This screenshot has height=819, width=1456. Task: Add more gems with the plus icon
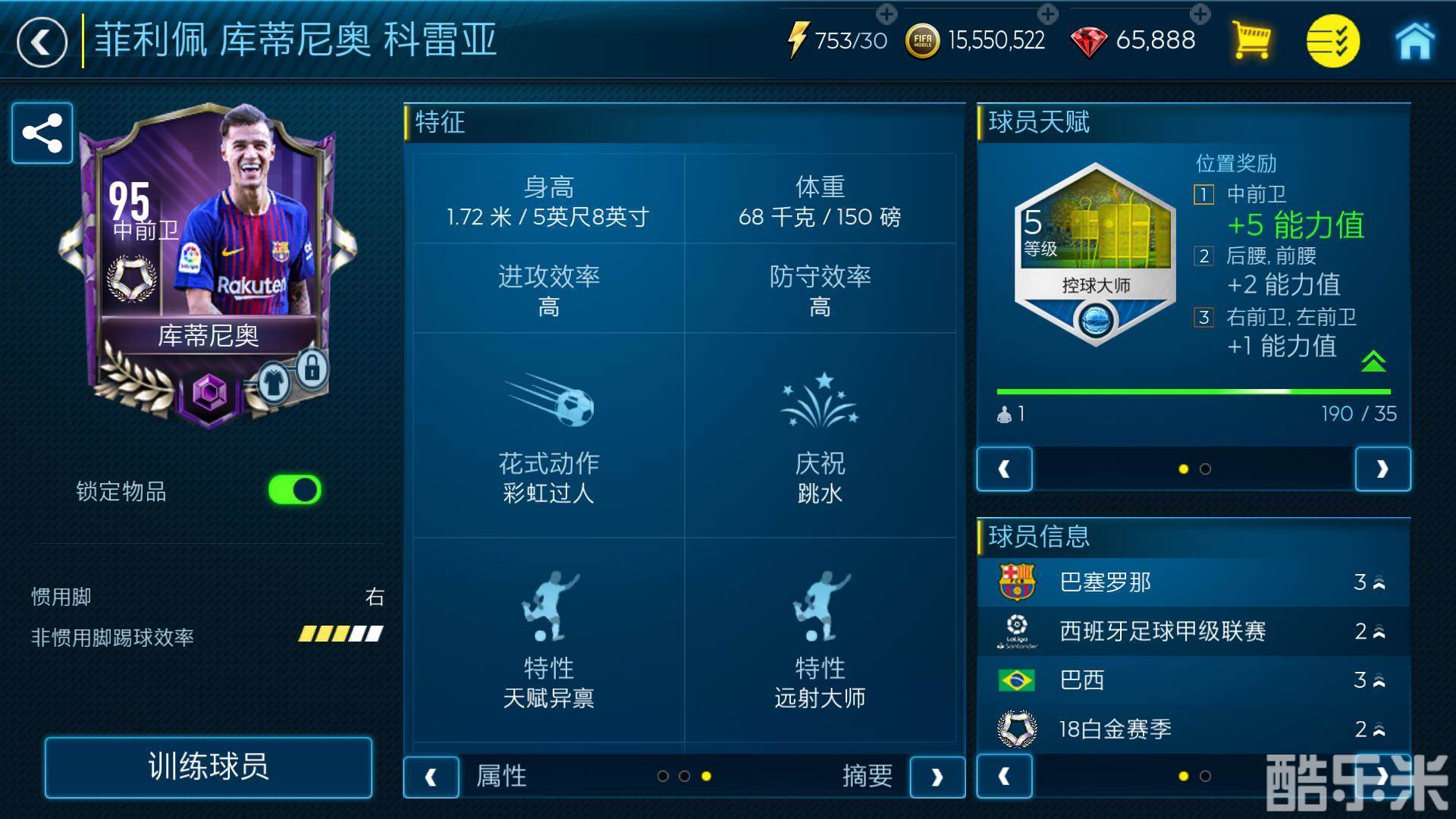coord(1200,13)
